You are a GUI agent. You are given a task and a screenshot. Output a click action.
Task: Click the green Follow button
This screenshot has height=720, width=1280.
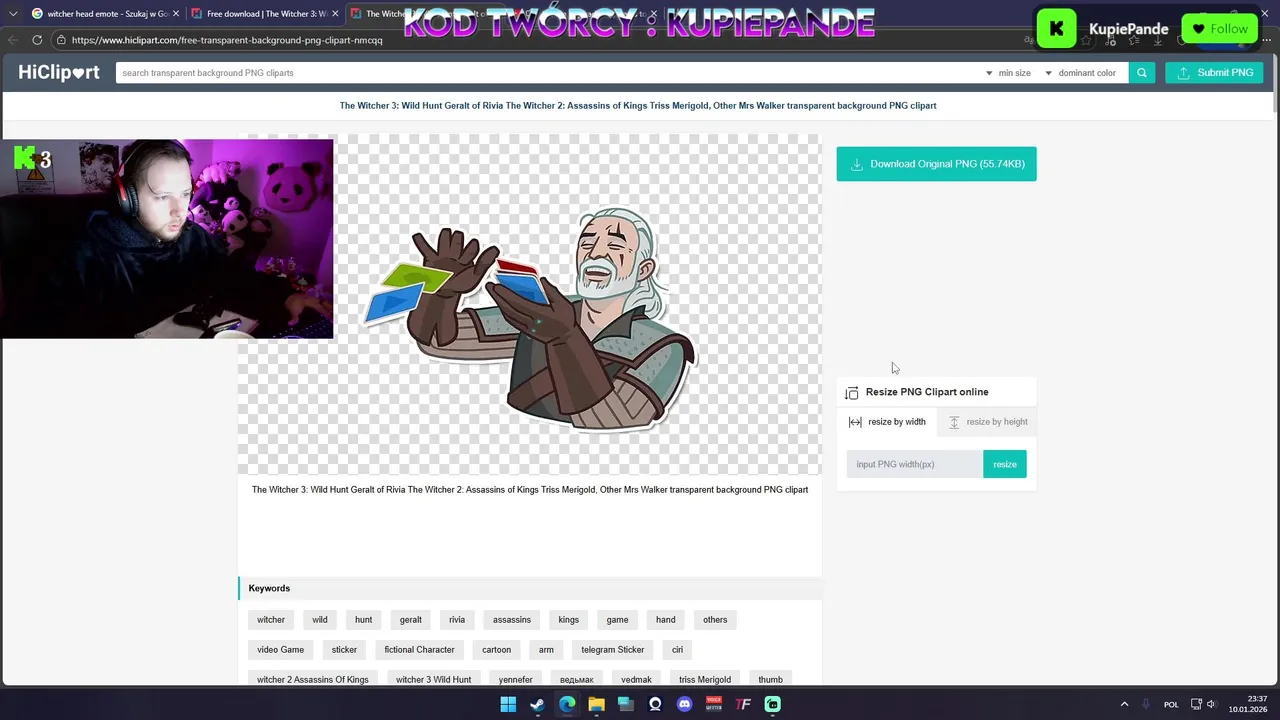coord(1220,29)
